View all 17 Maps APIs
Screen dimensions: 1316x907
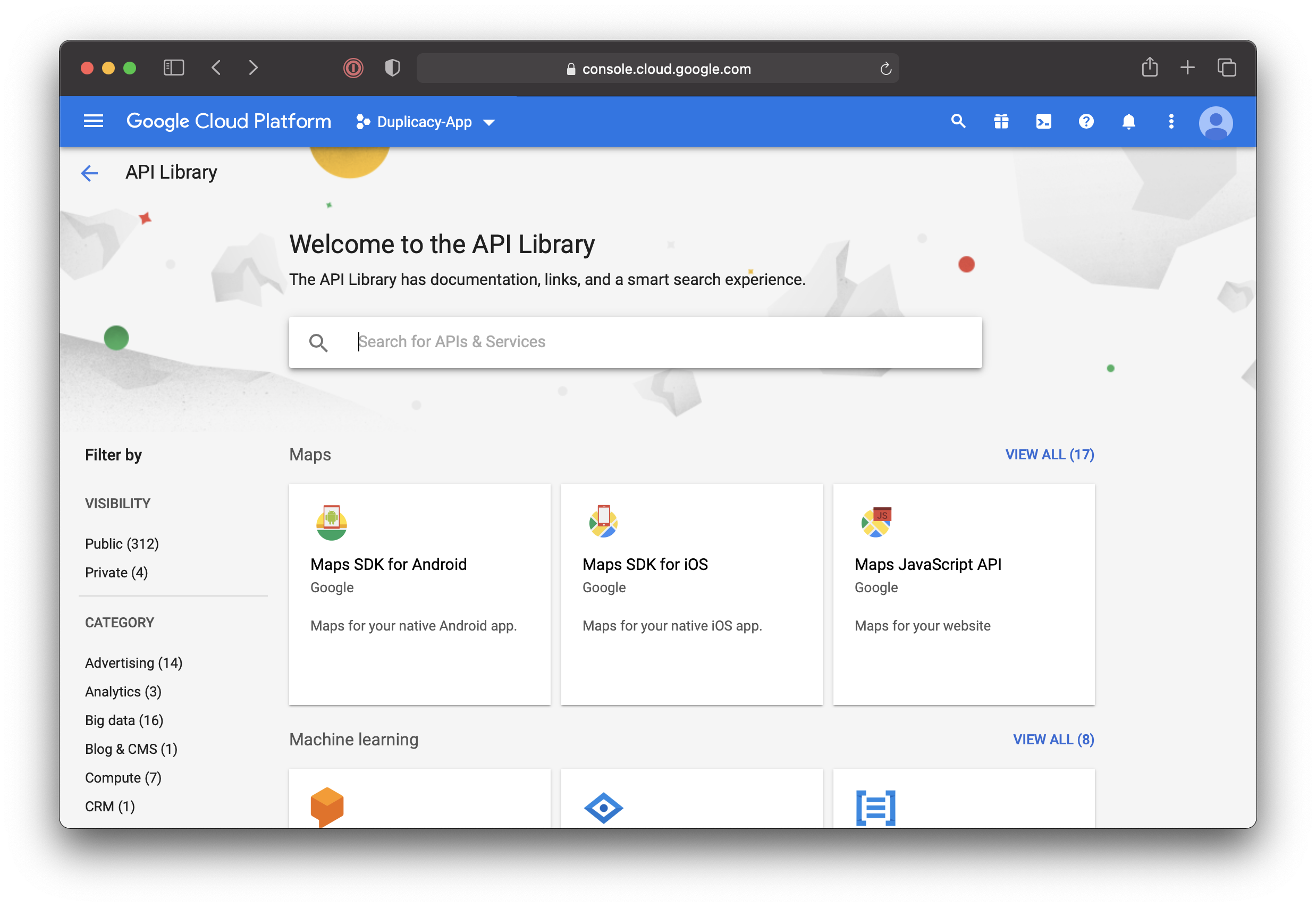point(1049,455)
